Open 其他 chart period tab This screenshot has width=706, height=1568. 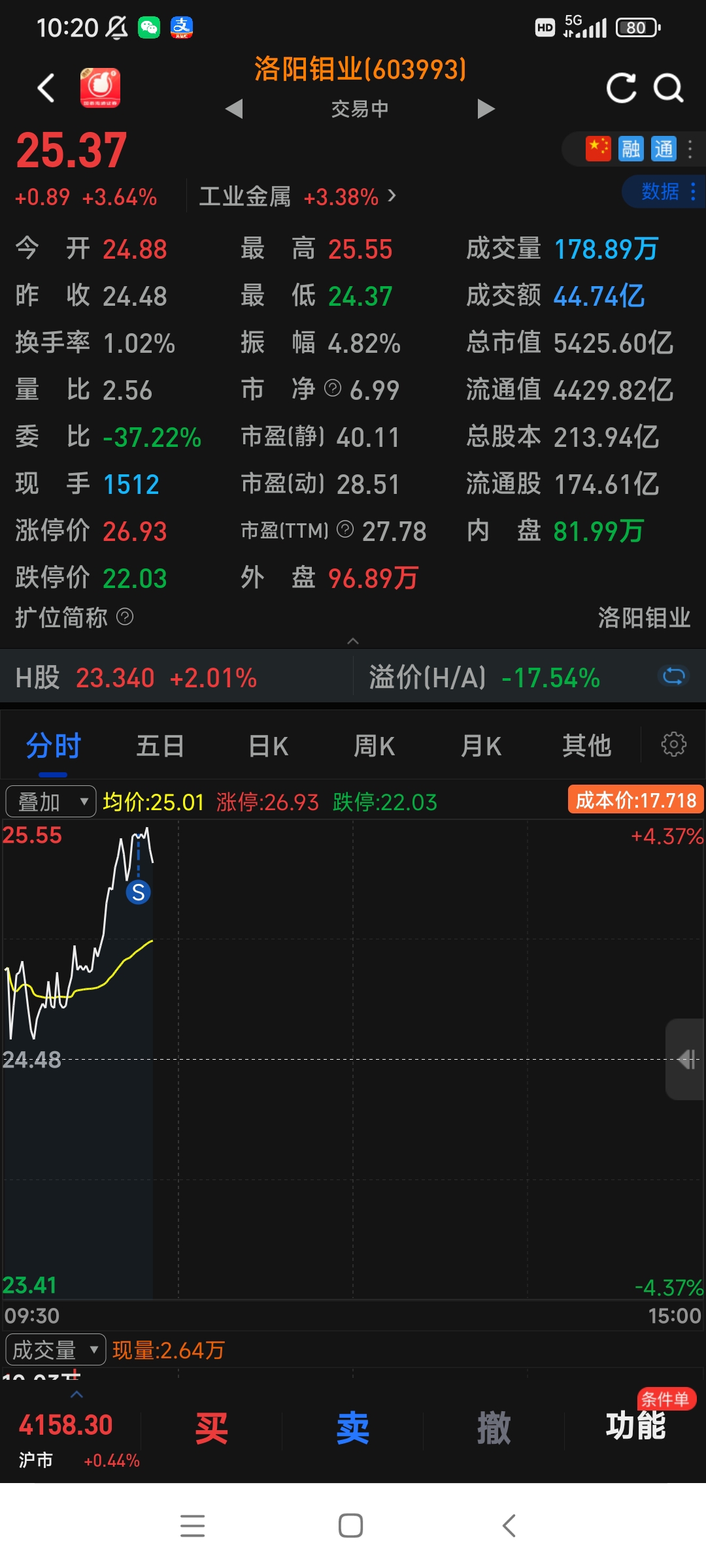coord(587,745)
